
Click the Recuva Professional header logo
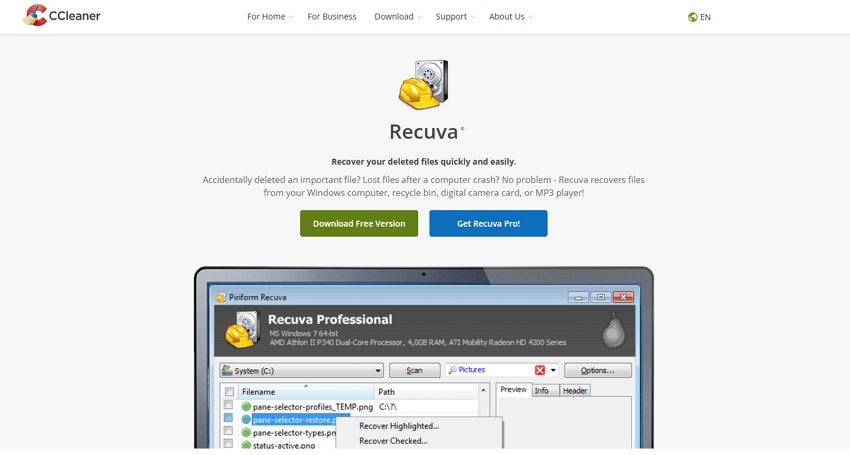click(242, 329)
